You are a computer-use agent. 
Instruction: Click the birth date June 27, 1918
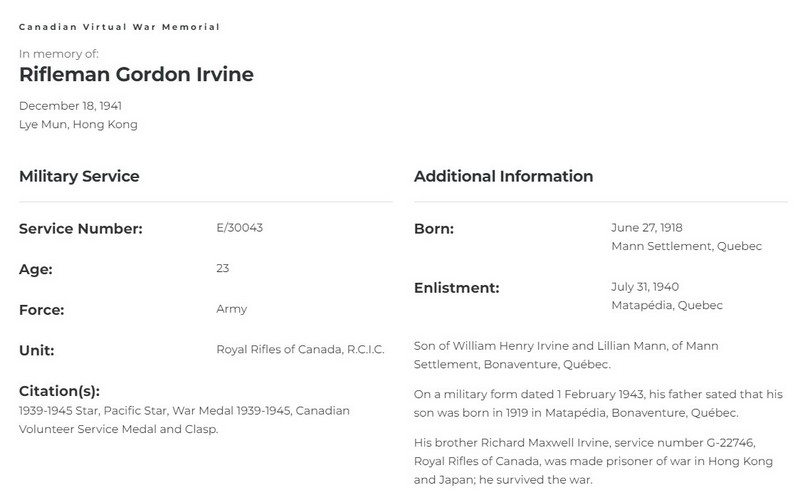pos(646,228)
